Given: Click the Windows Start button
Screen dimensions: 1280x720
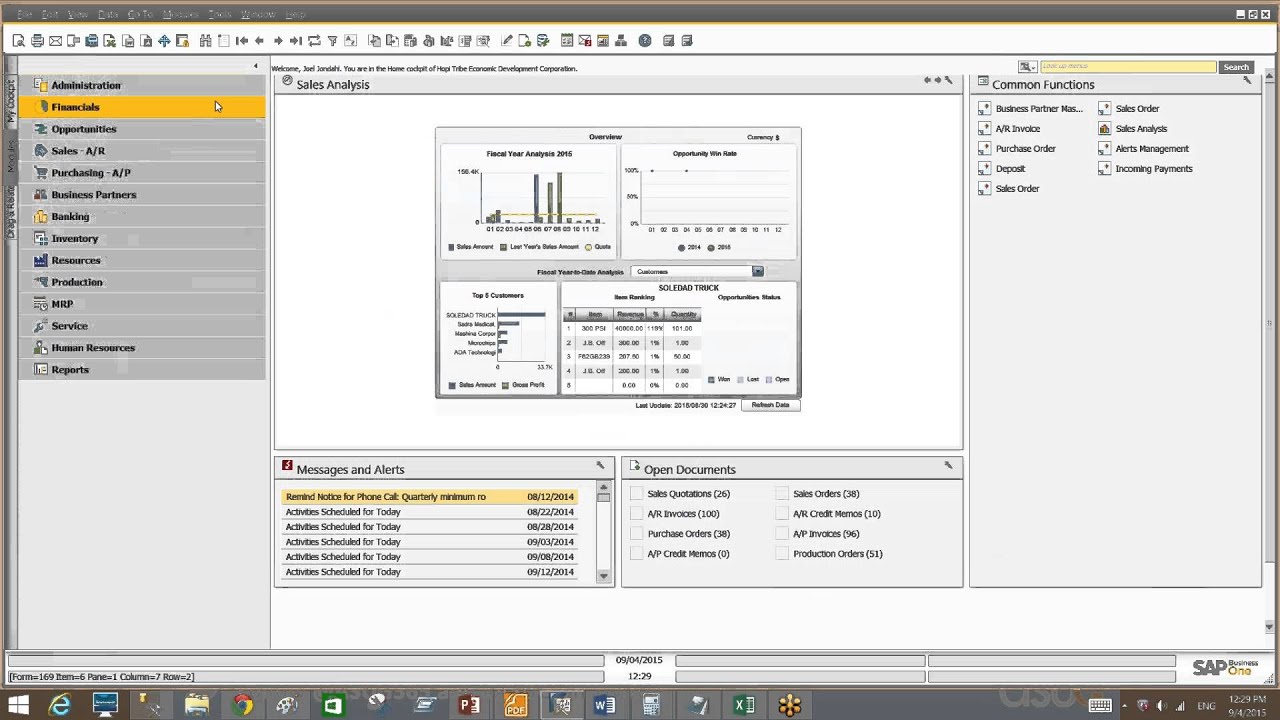Looking at the screenshot, I should tap(18, 705).
